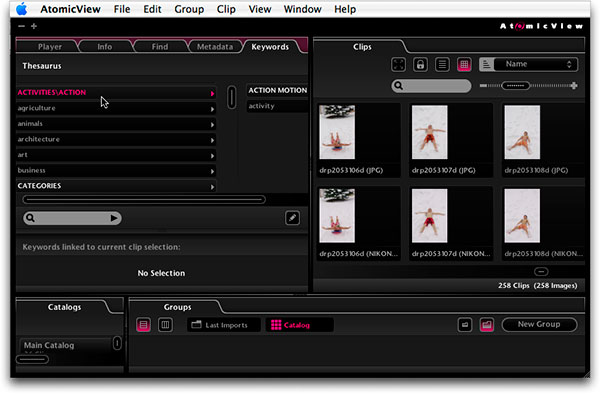
Task: Click the play arrow in thesaurus search
Action: [x=114, y=218]
